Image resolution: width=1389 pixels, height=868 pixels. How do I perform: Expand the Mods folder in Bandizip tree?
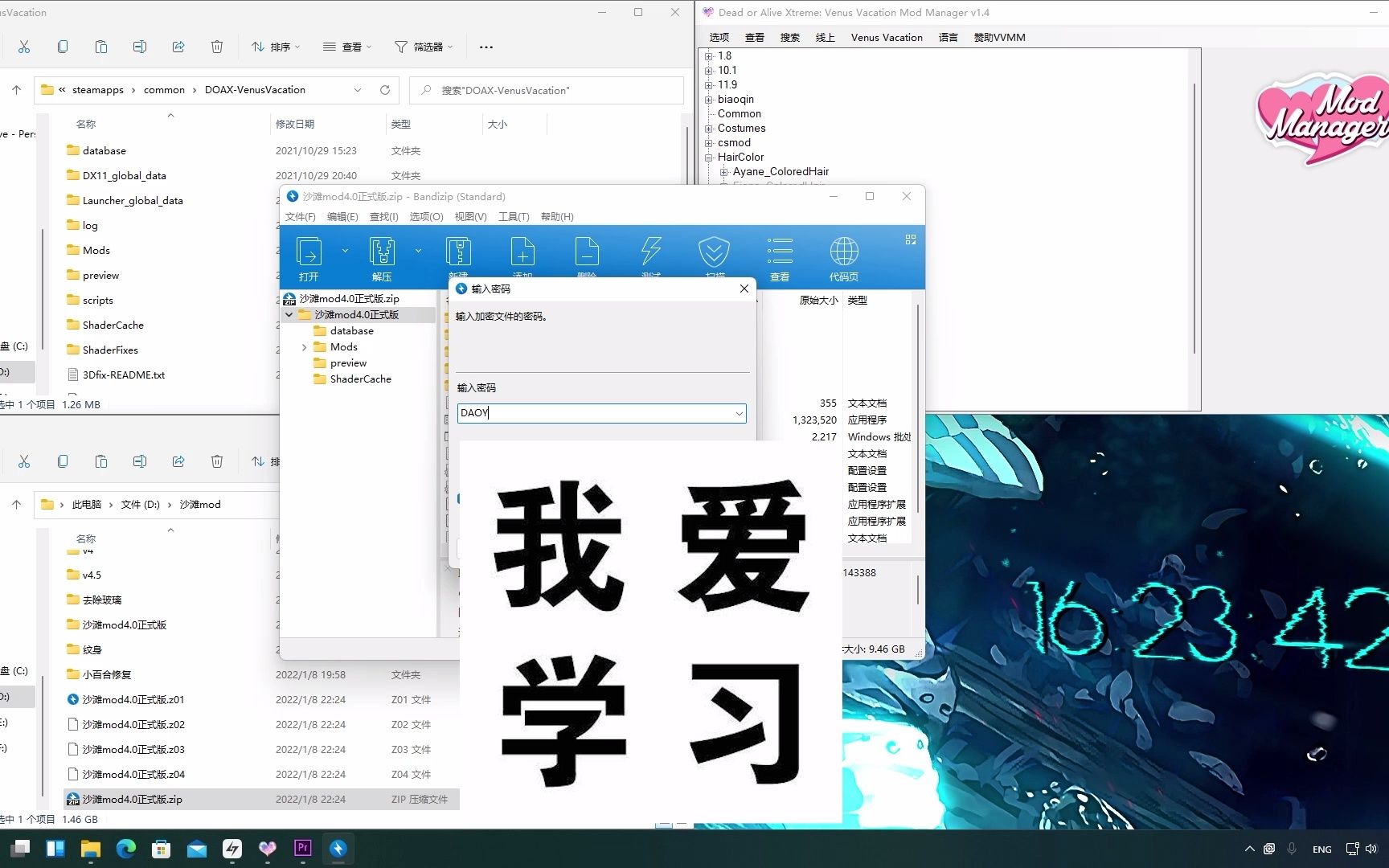[304, 347]
